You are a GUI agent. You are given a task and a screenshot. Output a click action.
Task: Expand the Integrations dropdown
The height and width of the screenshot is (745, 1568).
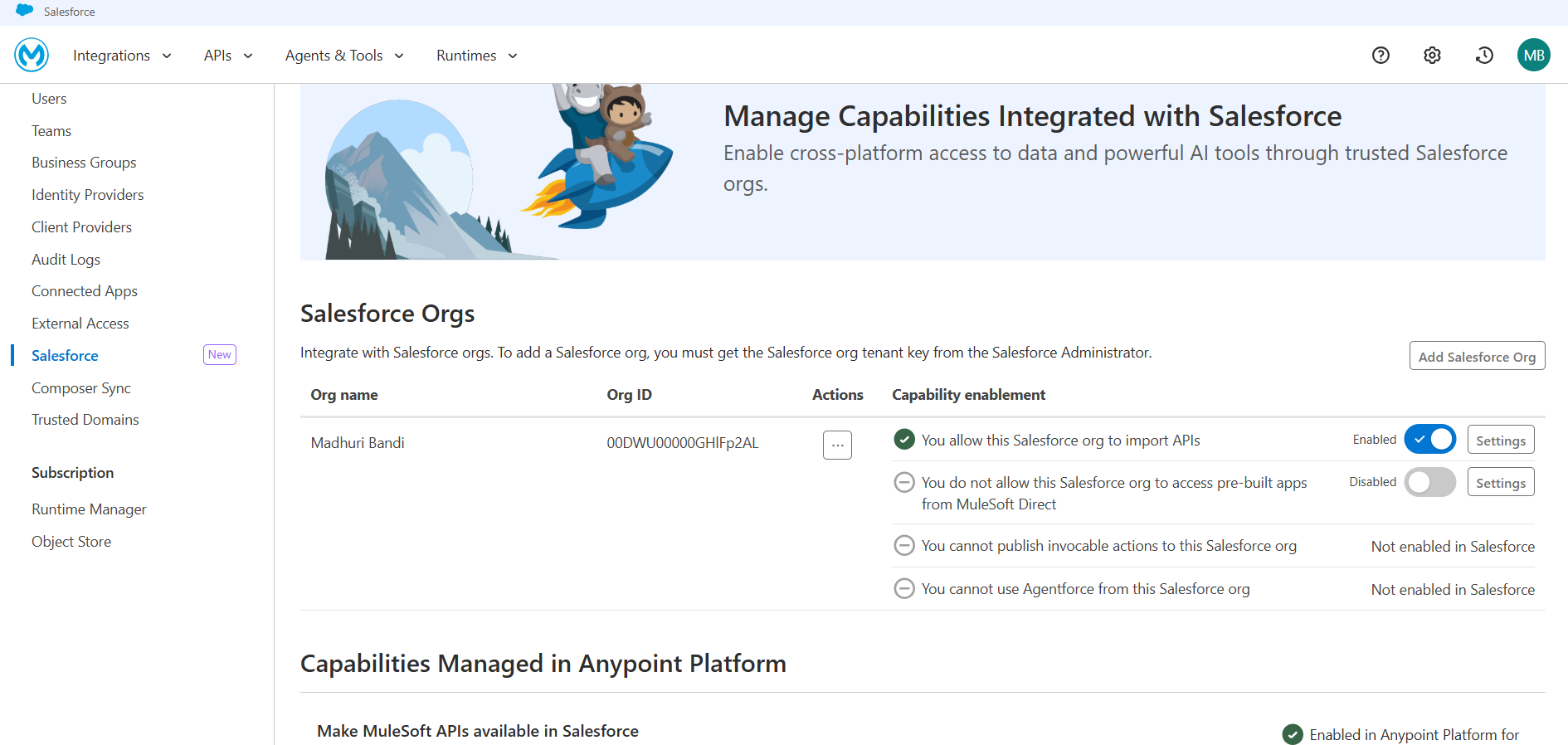point(122,56)
